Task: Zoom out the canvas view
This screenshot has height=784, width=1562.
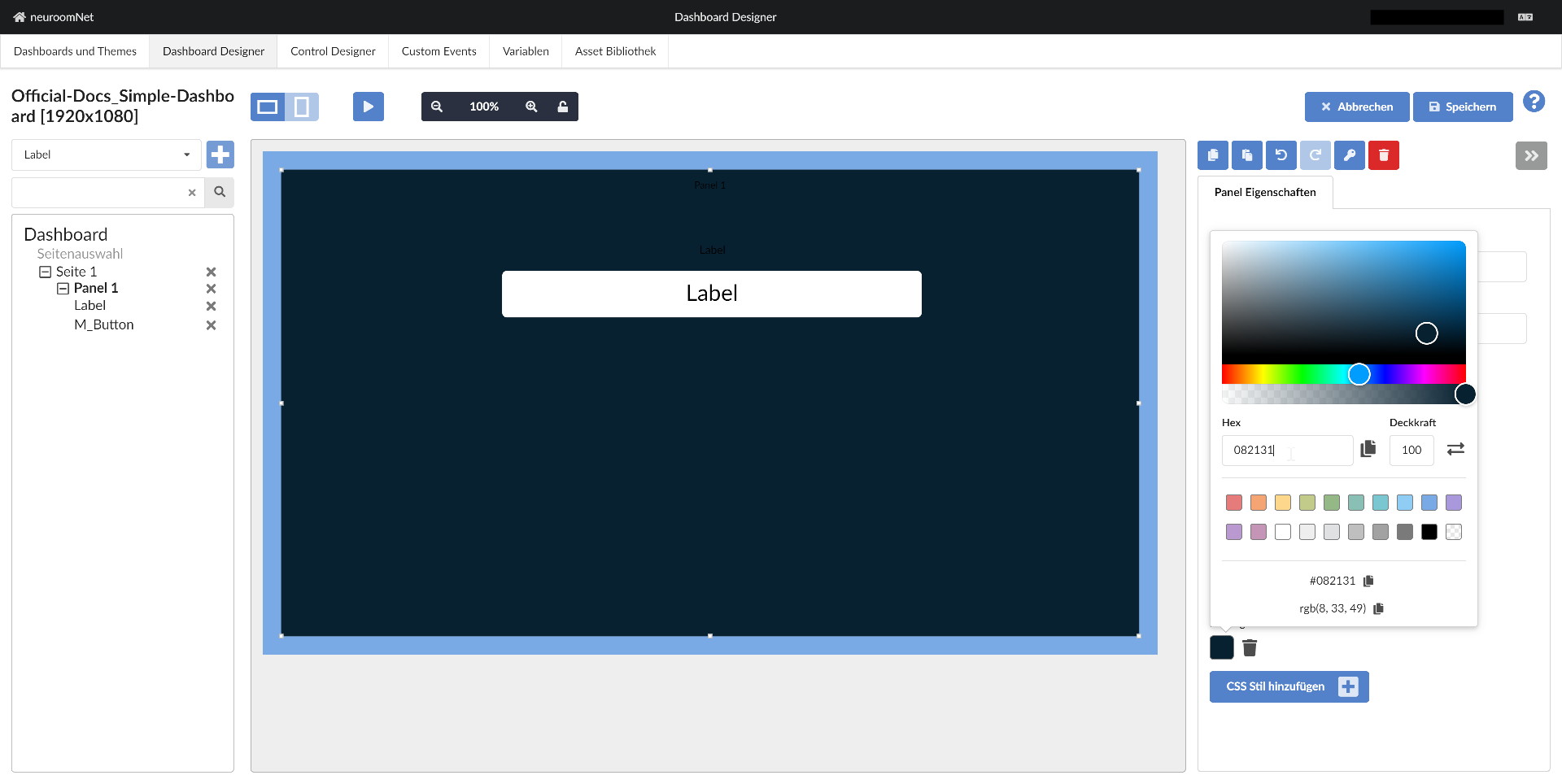Action: tap(437, 106)
